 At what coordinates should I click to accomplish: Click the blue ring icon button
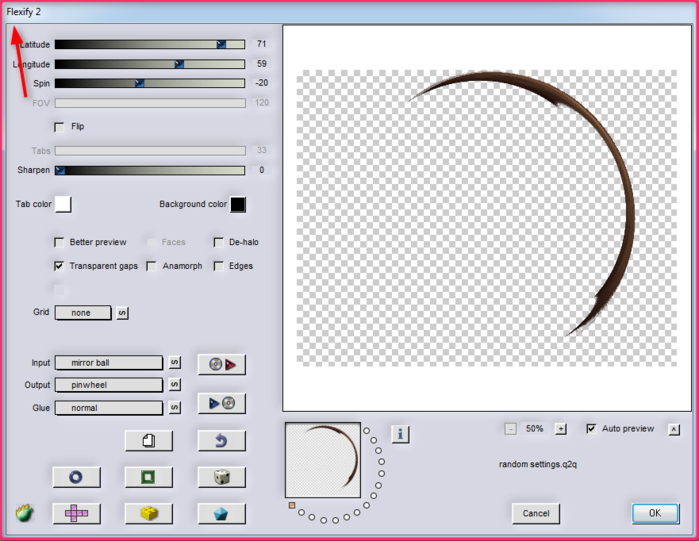point(76,477)
